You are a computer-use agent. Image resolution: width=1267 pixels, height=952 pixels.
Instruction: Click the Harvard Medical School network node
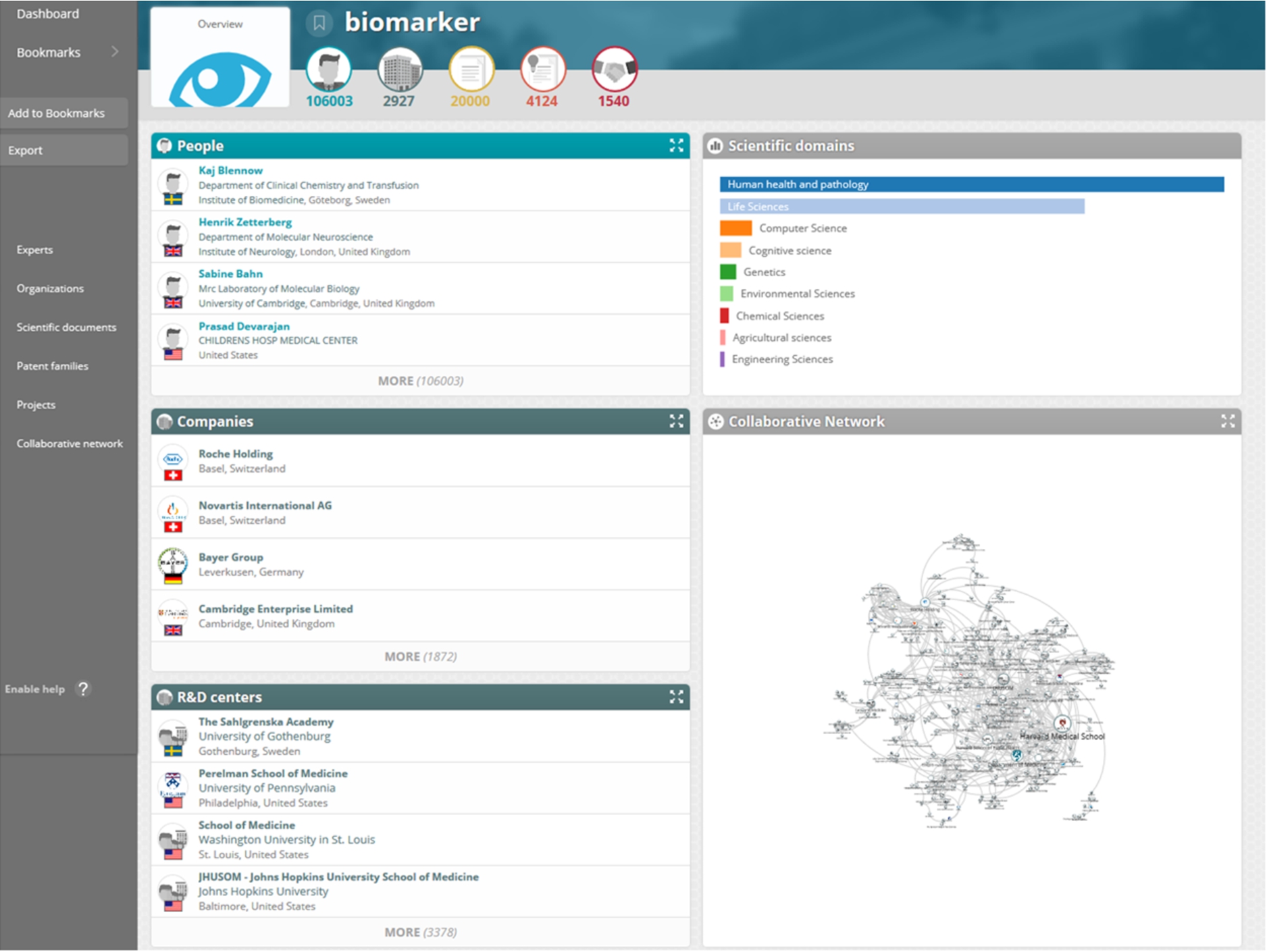click(x=1062, y=724)
